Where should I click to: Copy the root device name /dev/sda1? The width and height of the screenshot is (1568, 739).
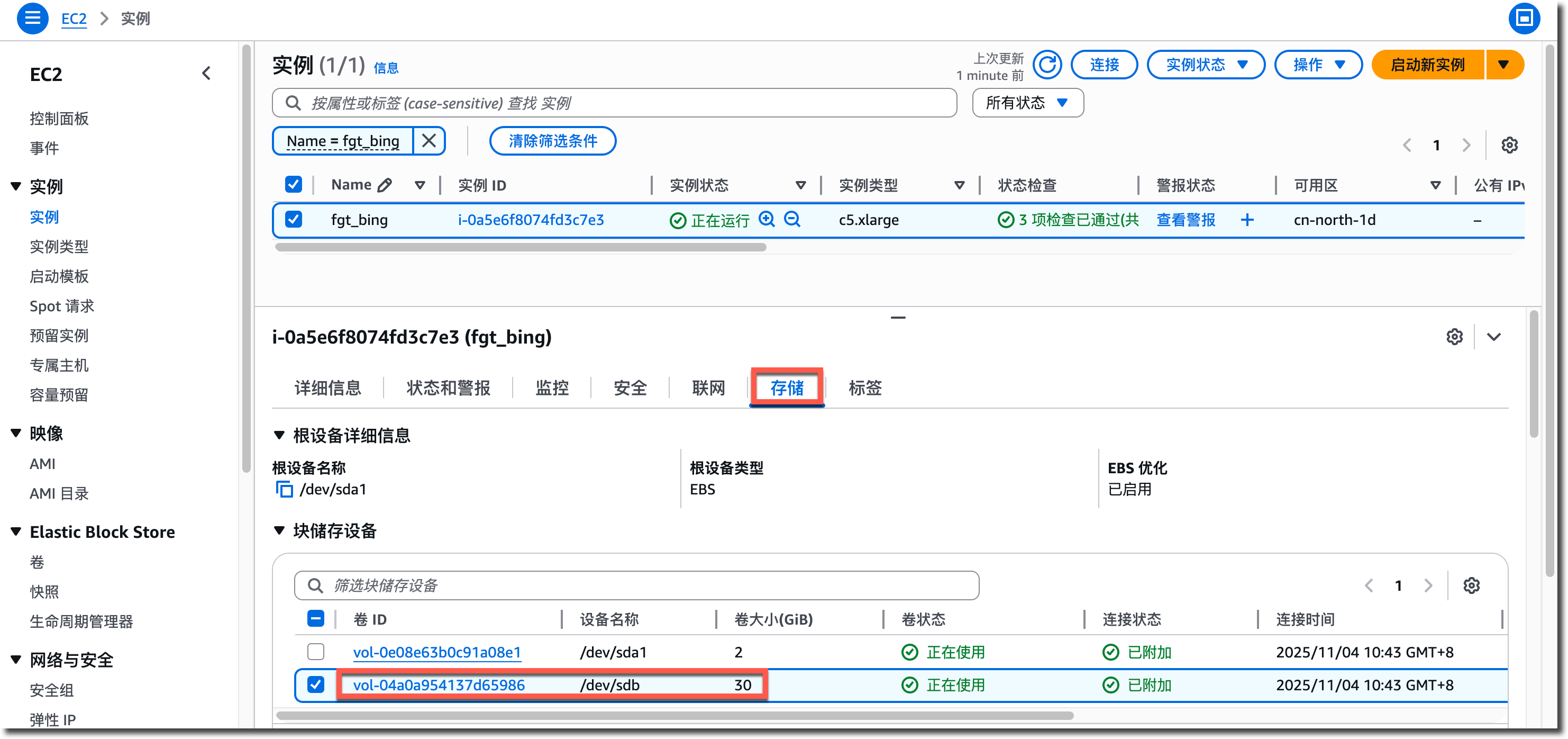[284, 489]
